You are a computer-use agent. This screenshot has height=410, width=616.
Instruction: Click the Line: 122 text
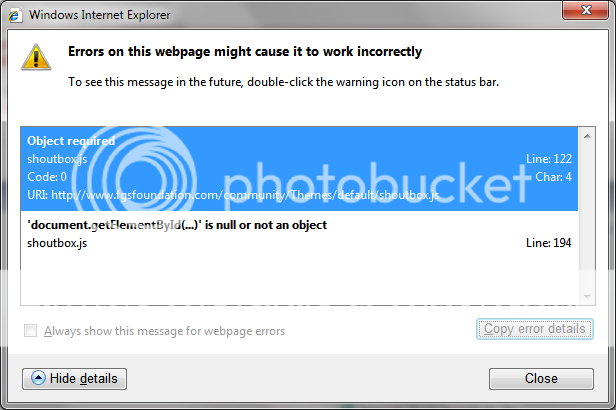point(549,159)
